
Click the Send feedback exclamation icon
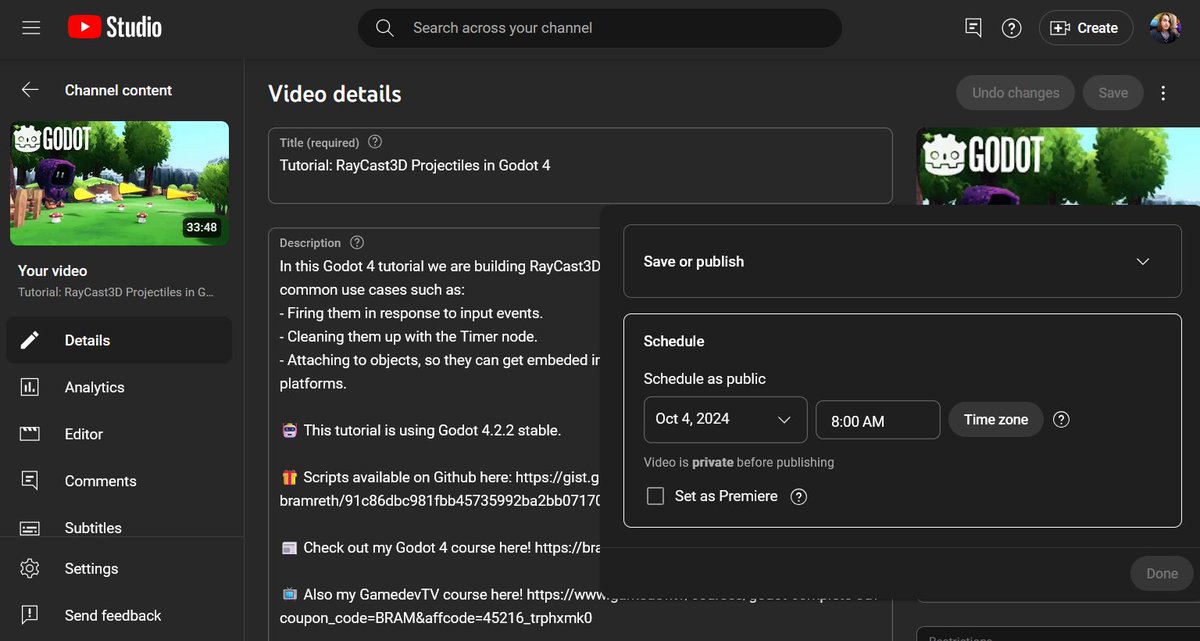[30, 615]
